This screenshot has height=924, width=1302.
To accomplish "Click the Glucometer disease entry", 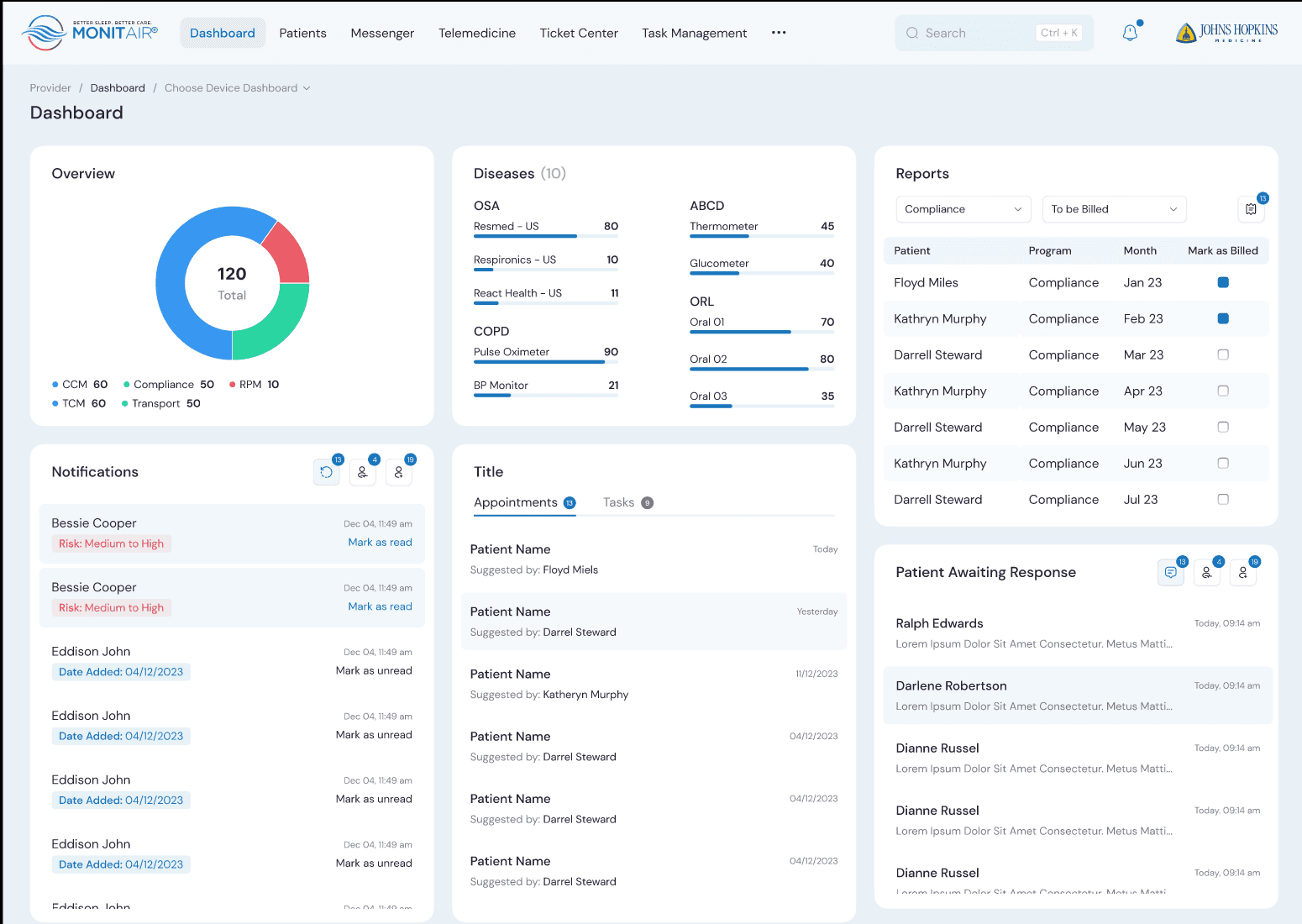I will (x=762, y=265).
